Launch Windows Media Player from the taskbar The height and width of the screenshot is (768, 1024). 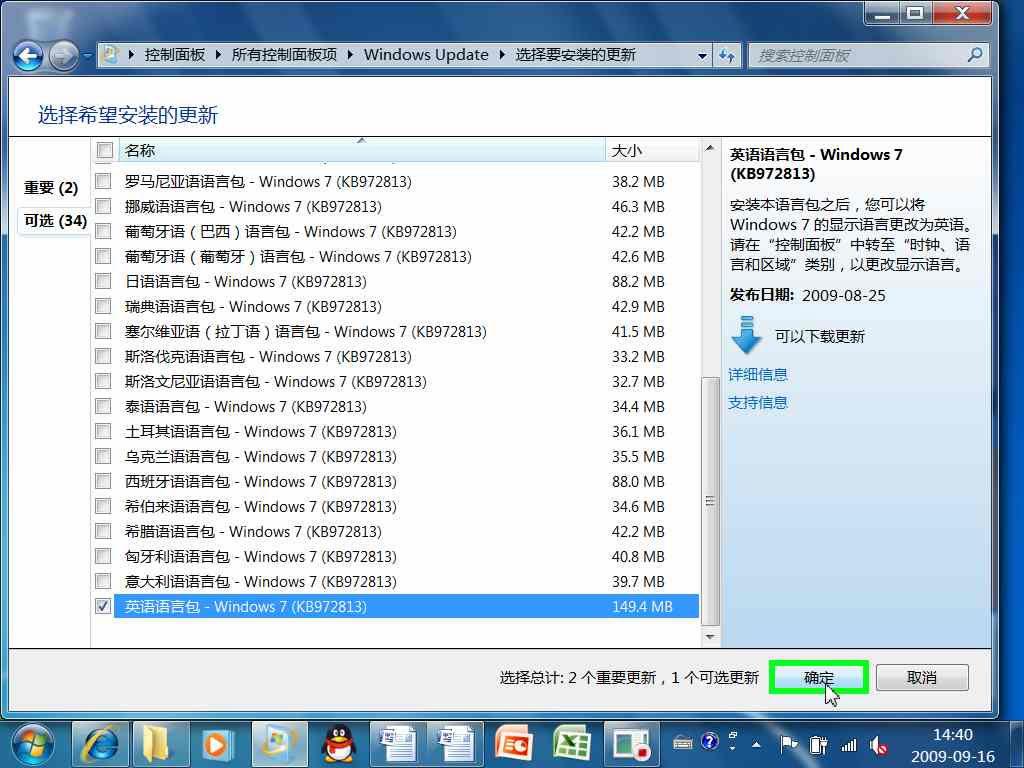pyautogui.click(x=216, y=744)
